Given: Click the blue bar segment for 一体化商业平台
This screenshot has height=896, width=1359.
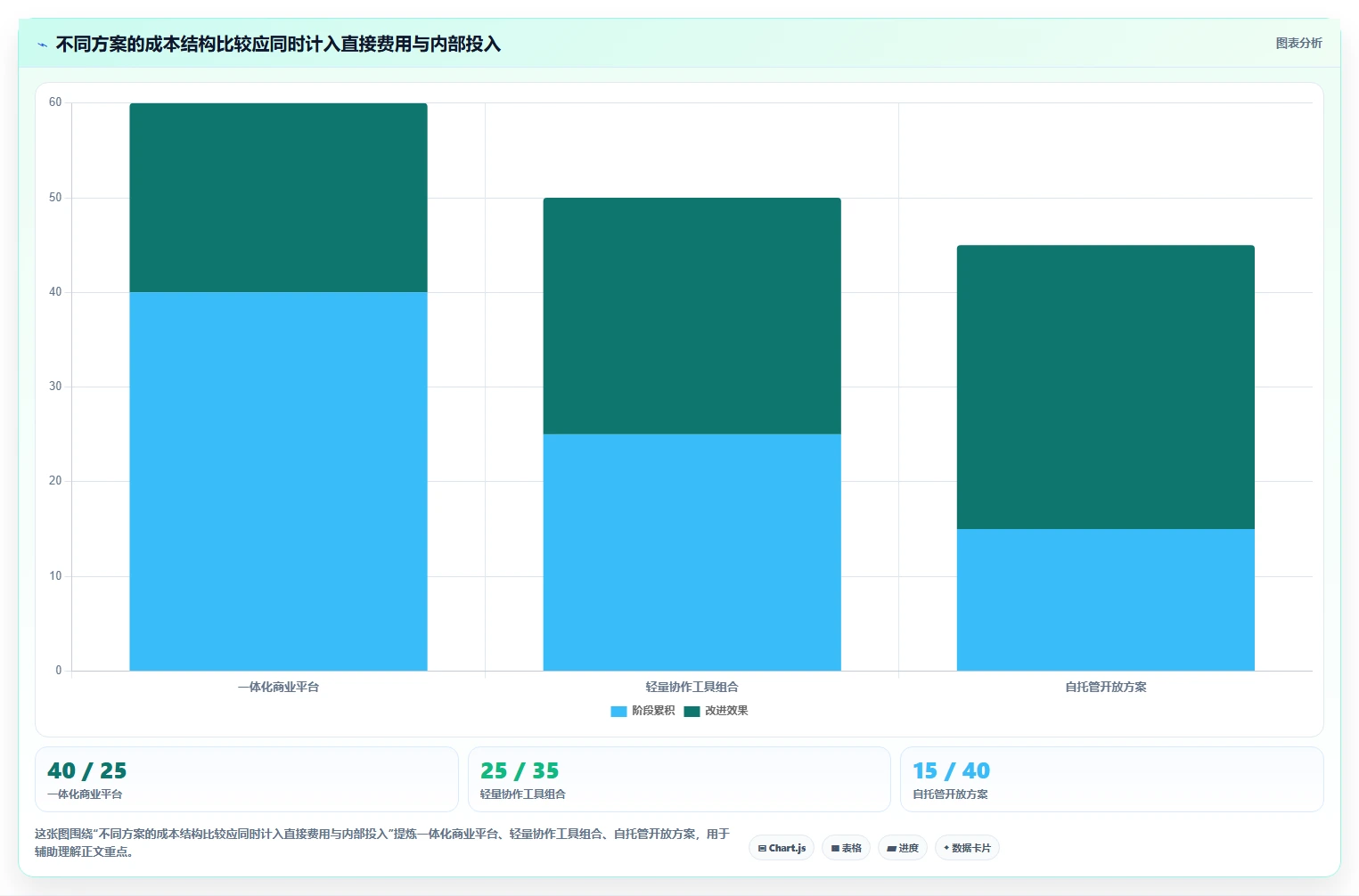Looking at the screenshot, I should pos(278,481).
